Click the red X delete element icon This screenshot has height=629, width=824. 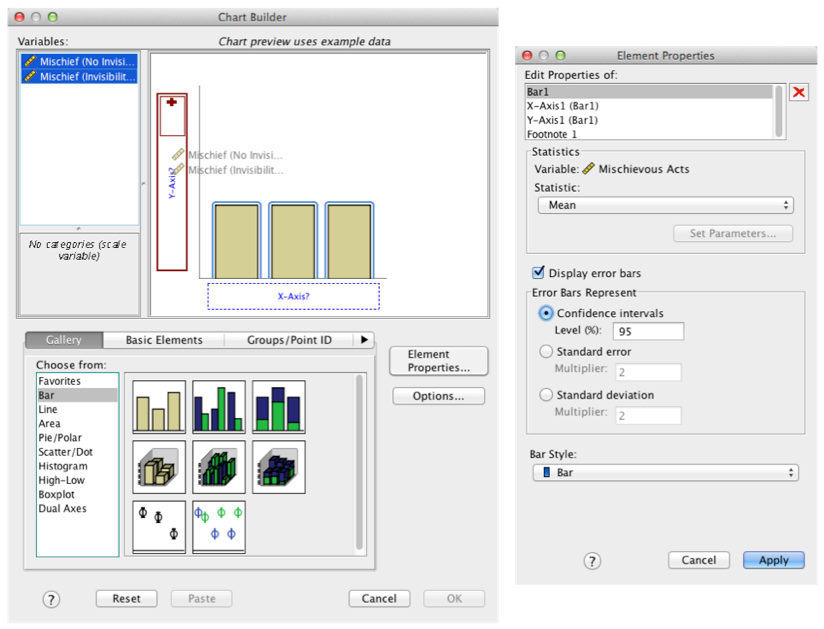799,93
